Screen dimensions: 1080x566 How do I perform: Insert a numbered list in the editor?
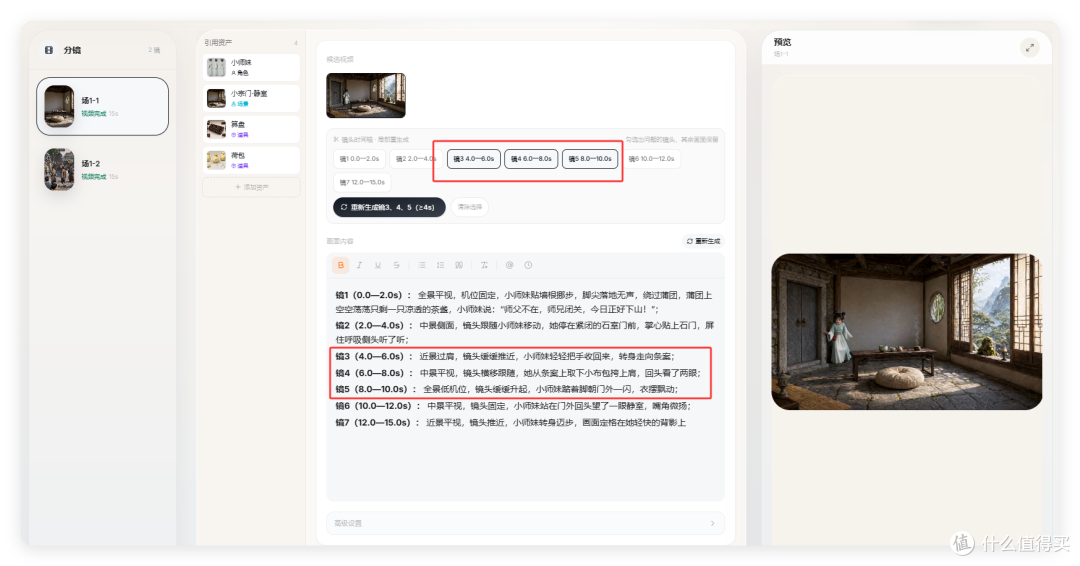[440, 265]
